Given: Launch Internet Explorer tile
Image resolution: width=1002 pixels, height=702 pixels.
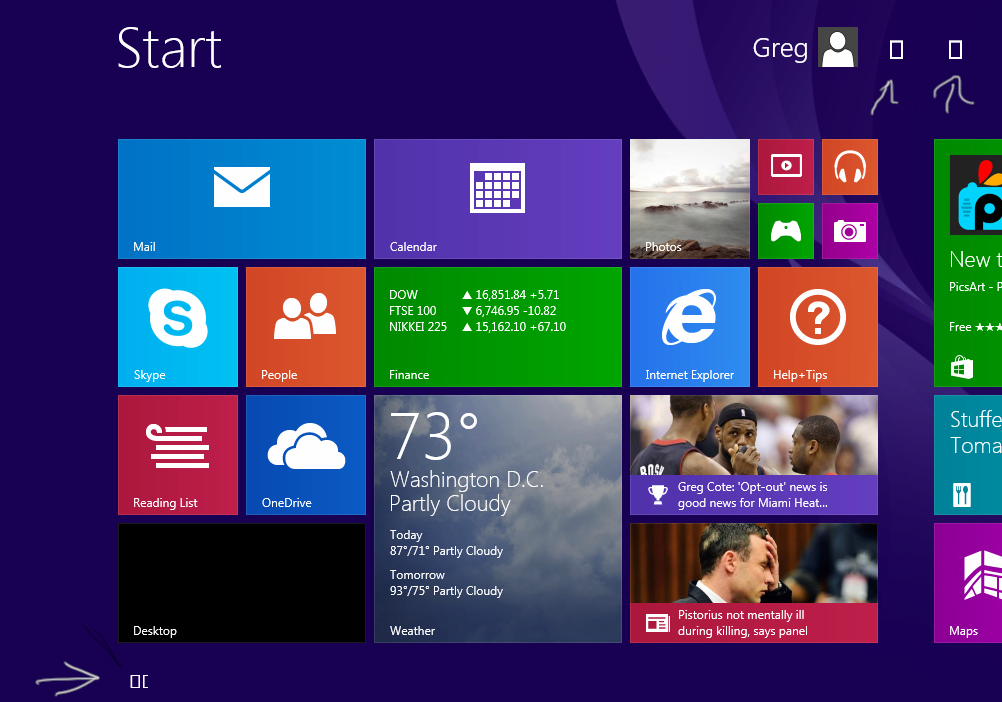Looking at the screenshot, I should [x=690, y=326].
